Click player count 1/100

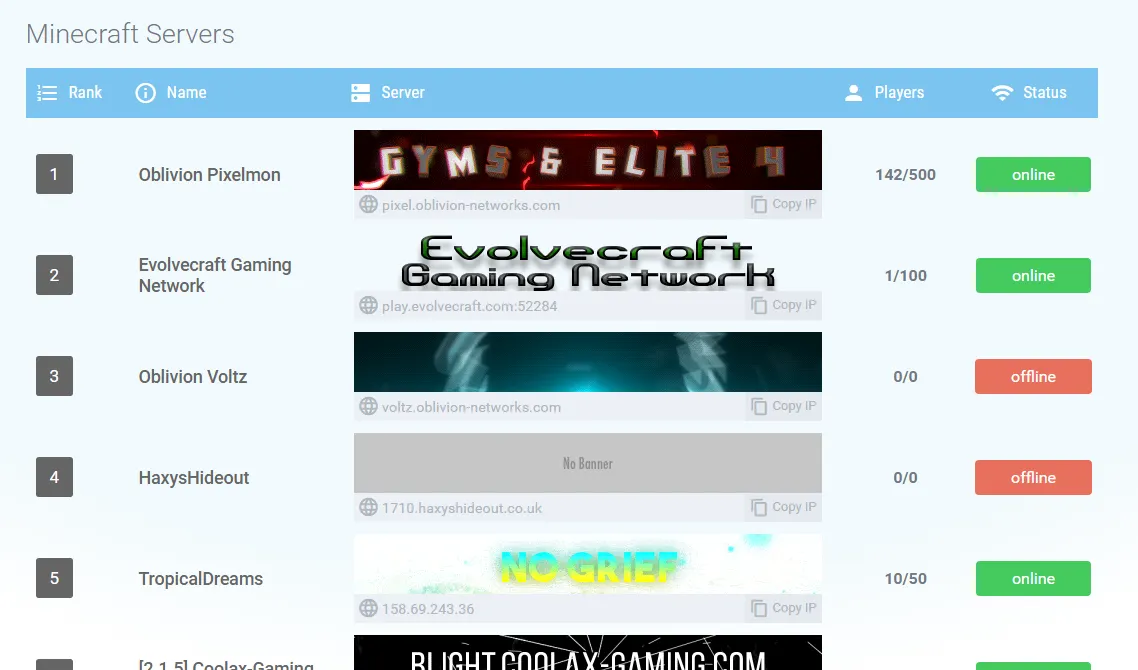905,276
